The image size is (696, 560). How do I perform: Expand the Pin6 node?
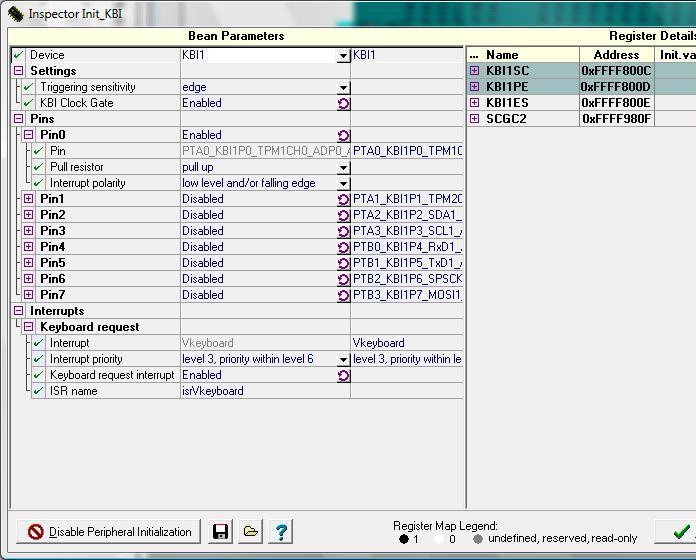[28, 278]
